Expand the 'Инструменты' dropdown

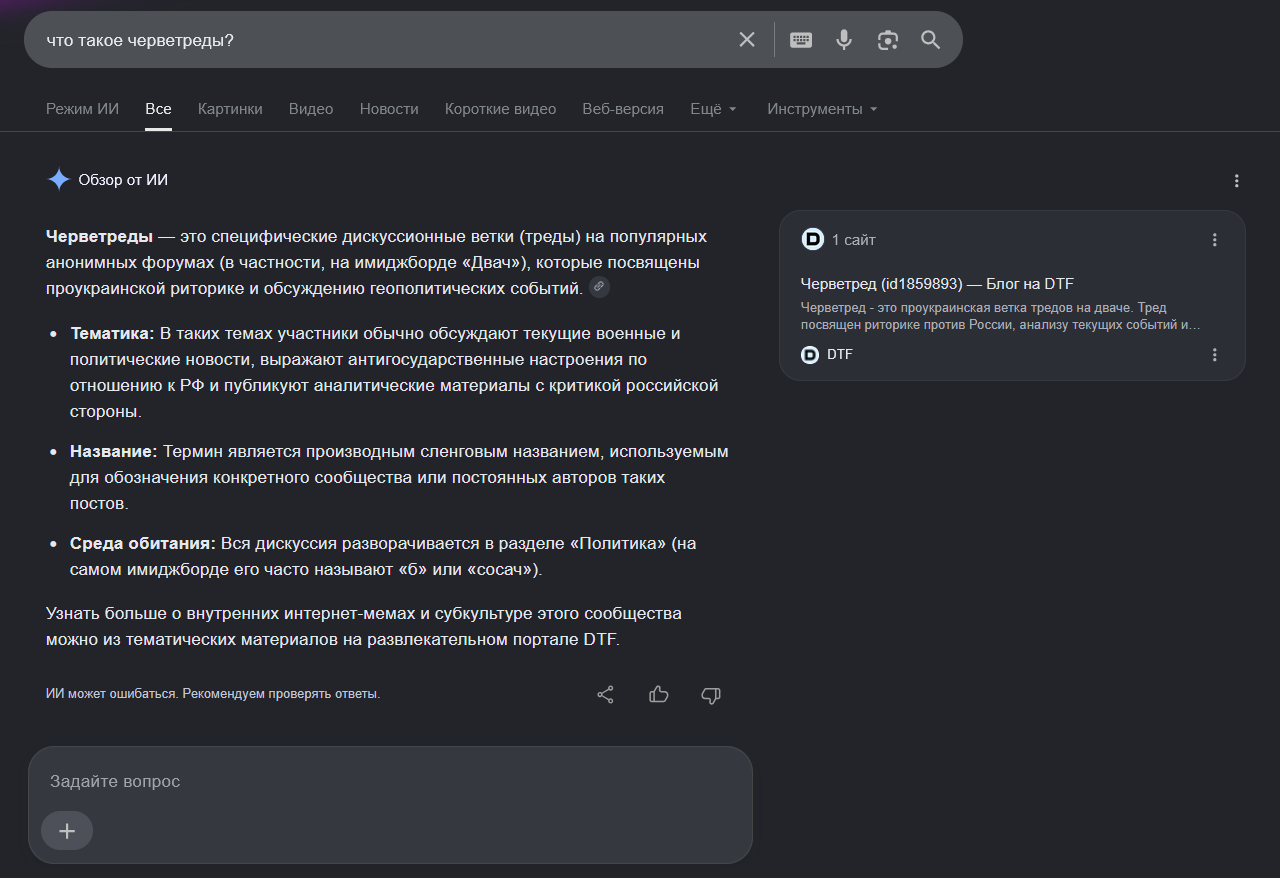point(822,109)
